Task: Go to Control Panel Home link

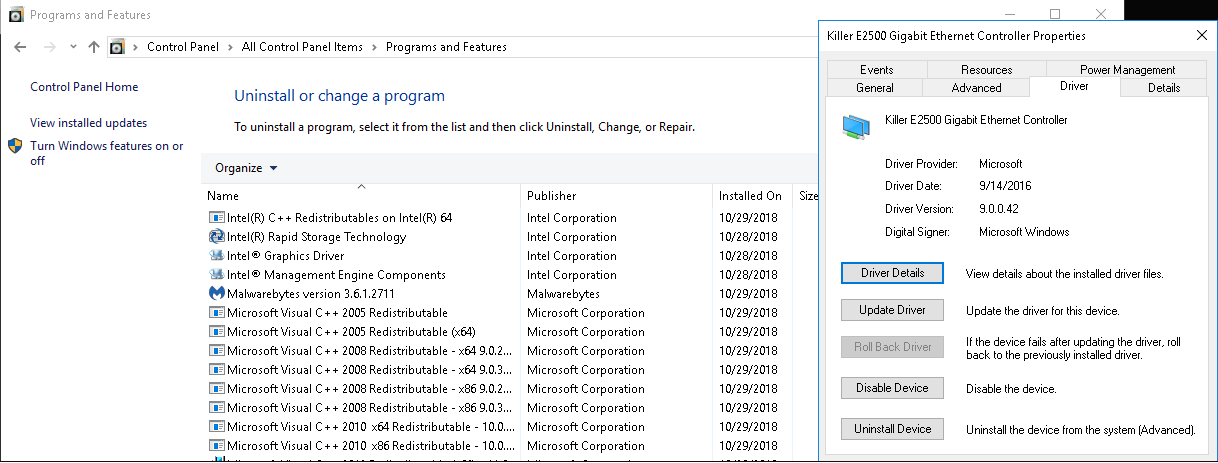Action: click(84, 87)
